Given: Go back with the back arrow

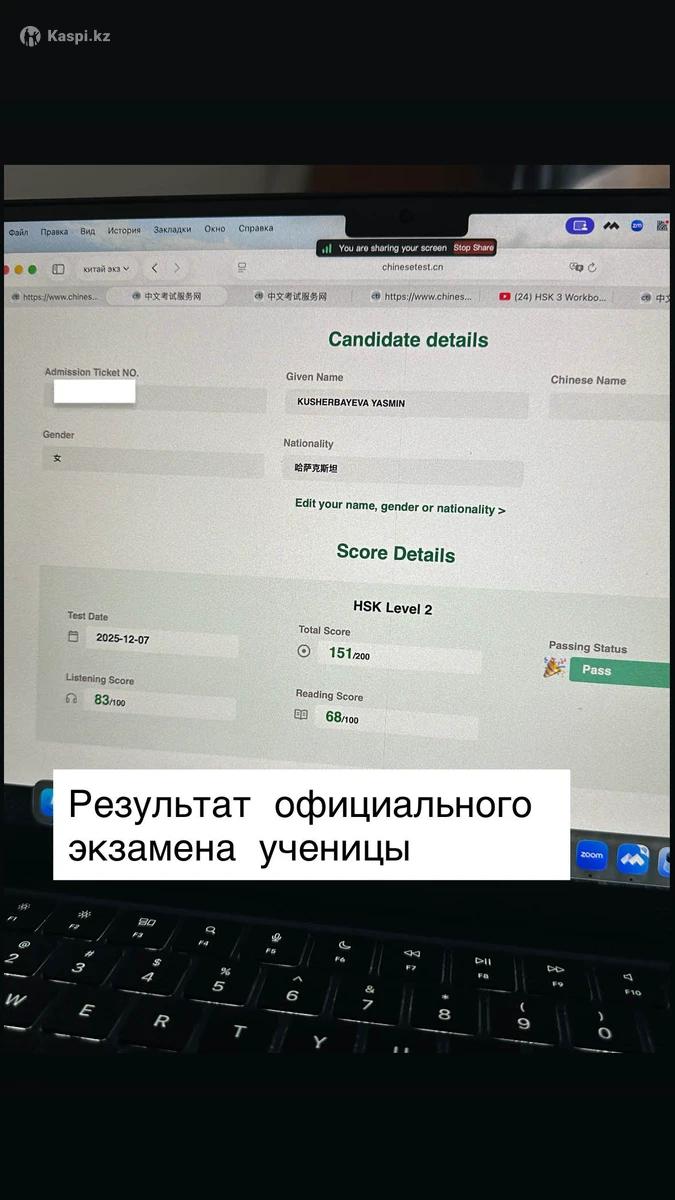Looking at the screenshot, I should pyautogui.click(x=154, y=268).
